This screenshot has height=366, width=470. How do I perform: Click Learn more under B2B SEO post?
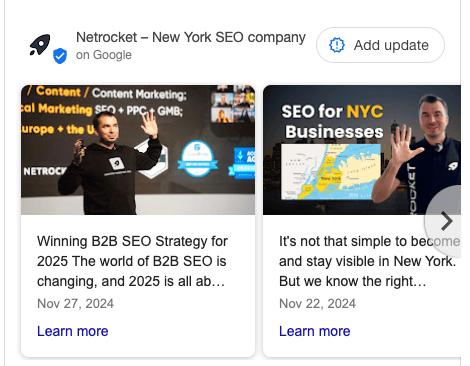pos(73,331)
